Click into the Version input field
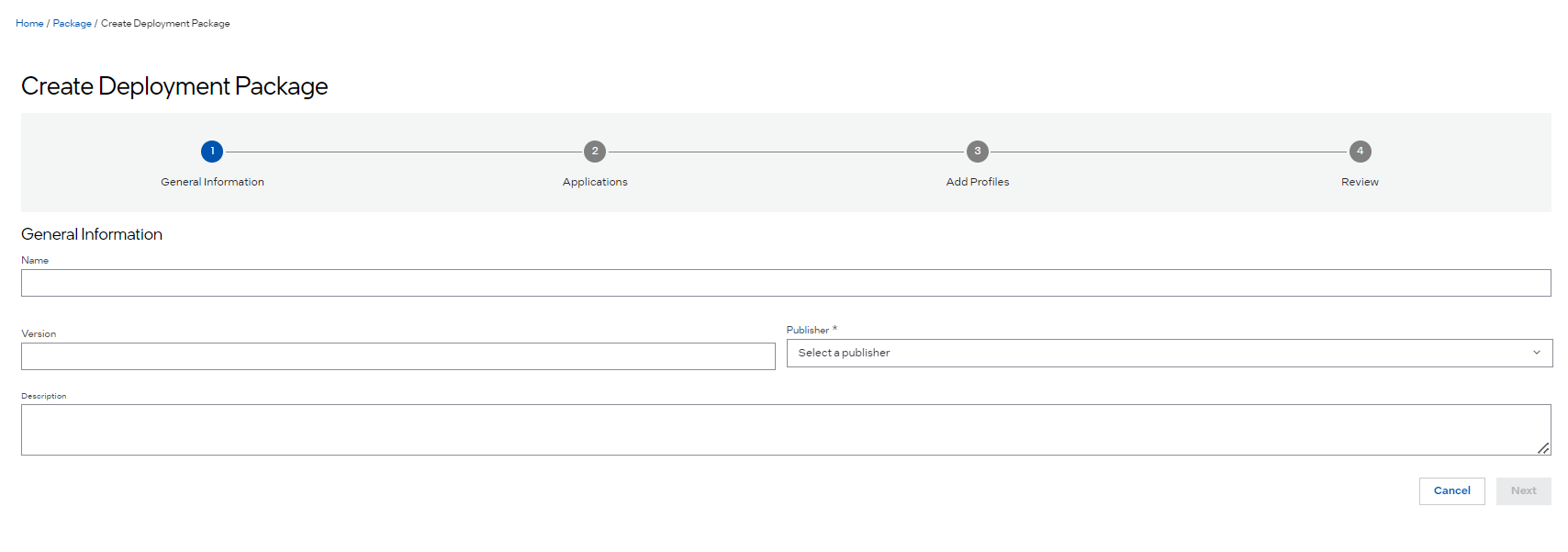 [398, 356]
